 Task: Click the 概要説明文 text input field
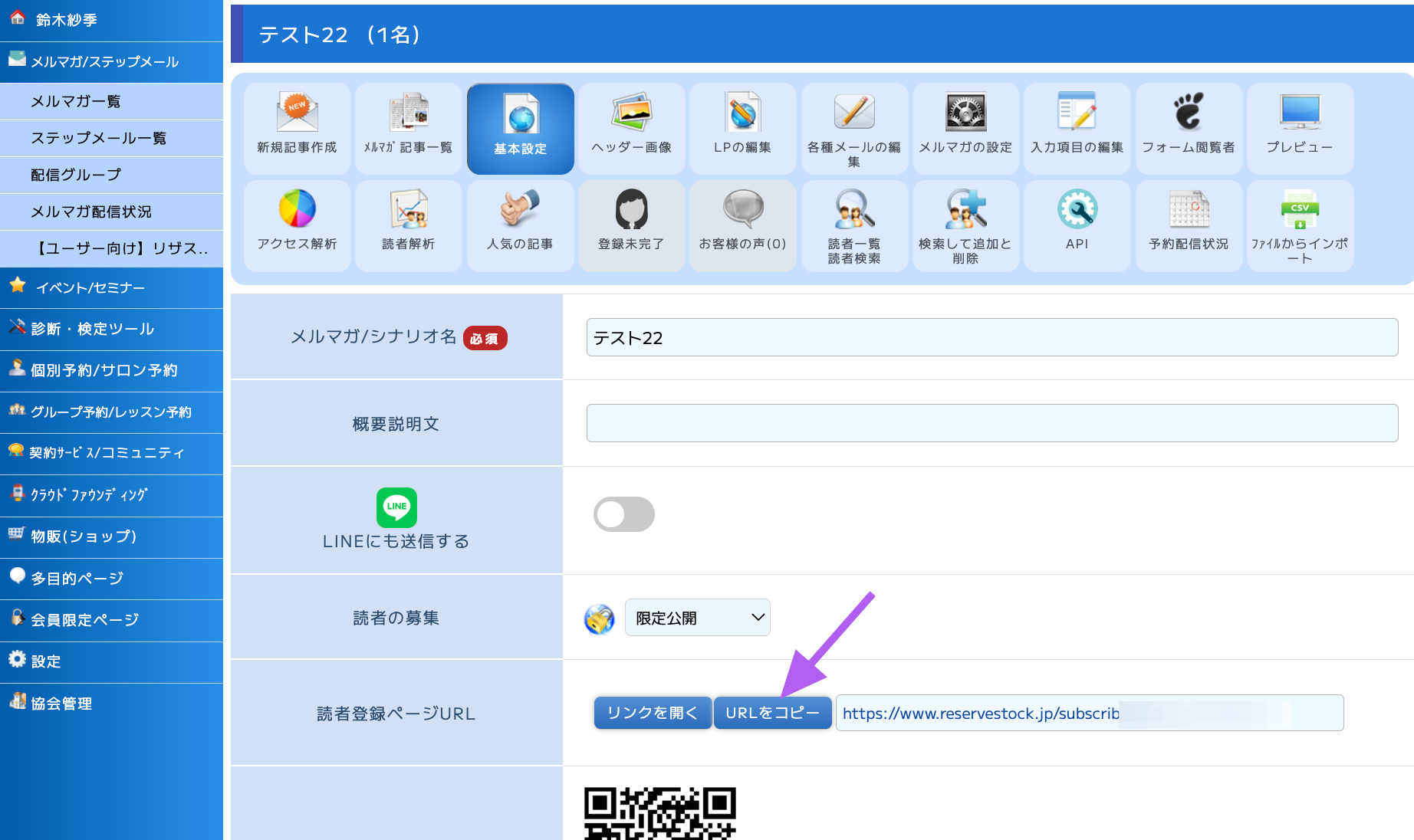pyautogui.click(x=991, y=423)
